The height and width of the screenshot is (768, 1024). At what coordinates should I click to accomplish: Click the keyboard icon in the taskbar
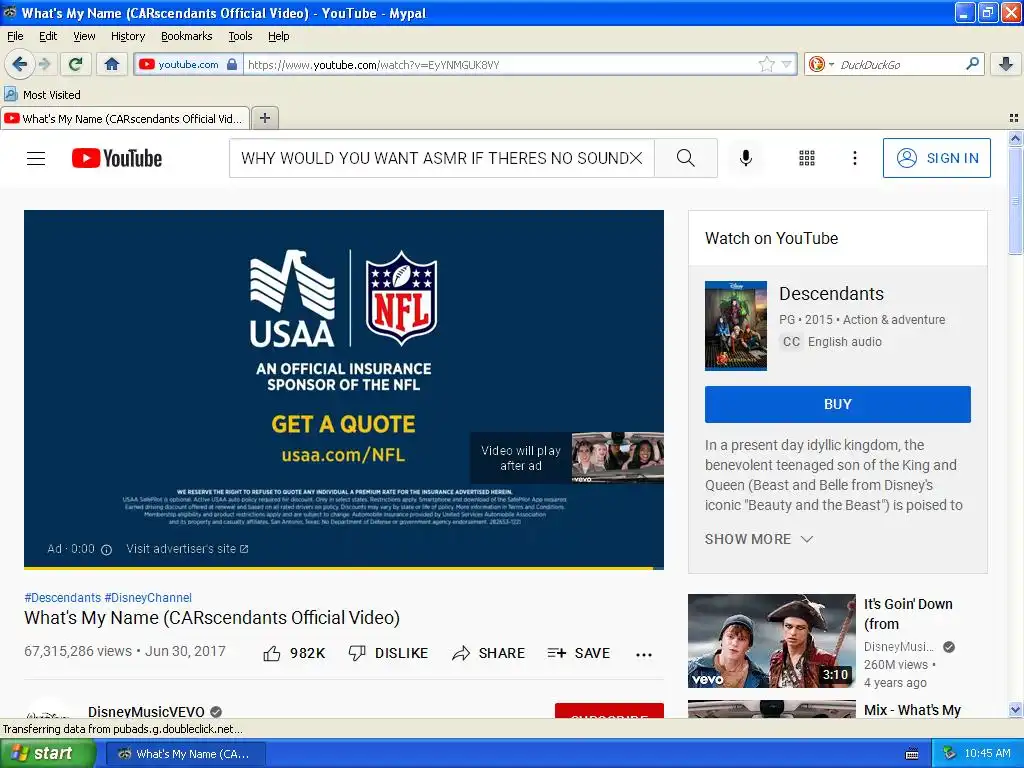click(x=912, y=754)
